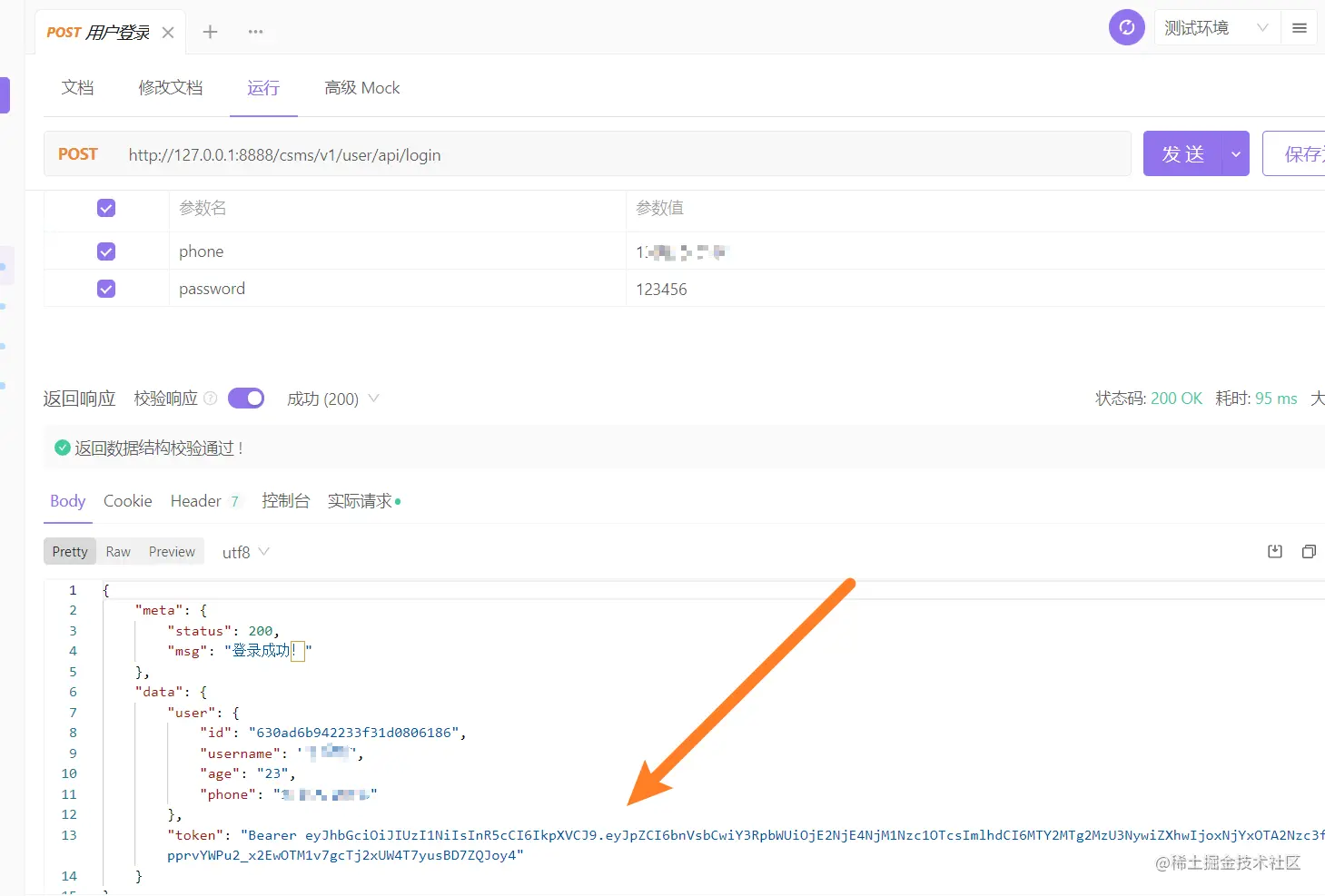Select the POST method selector
Image resolution: width=1325 pixels, height=896 pixels.
[x=78, y=154]
